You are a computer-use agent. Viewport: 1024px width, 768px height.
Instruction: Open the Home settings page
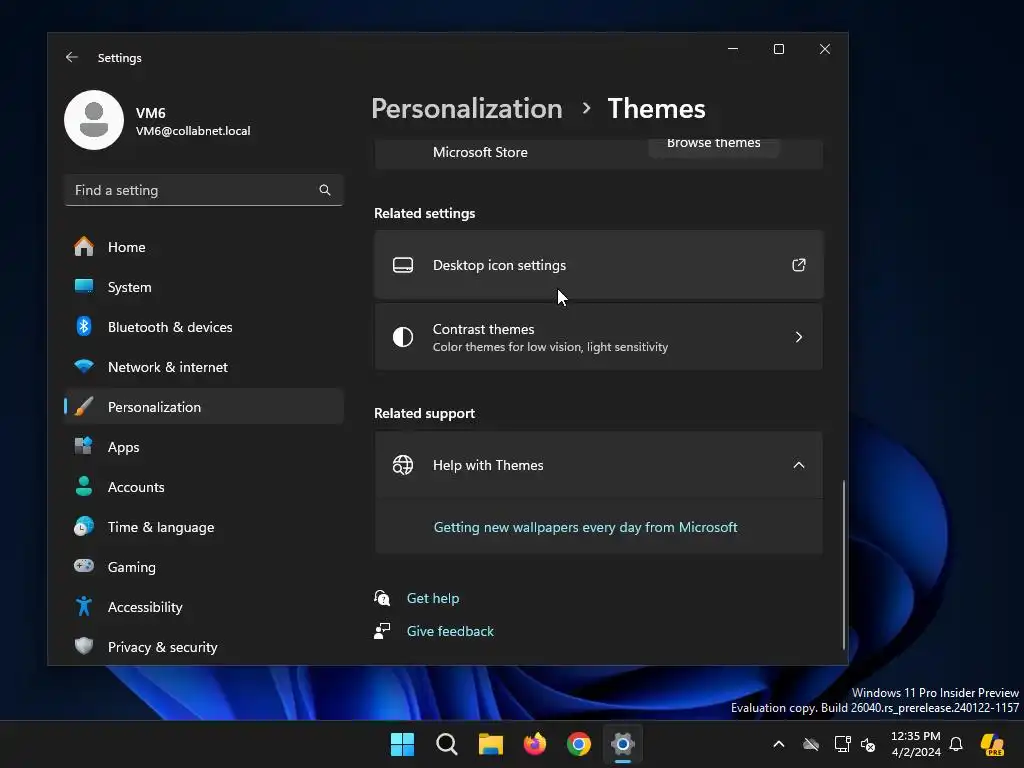click(204, 247)
